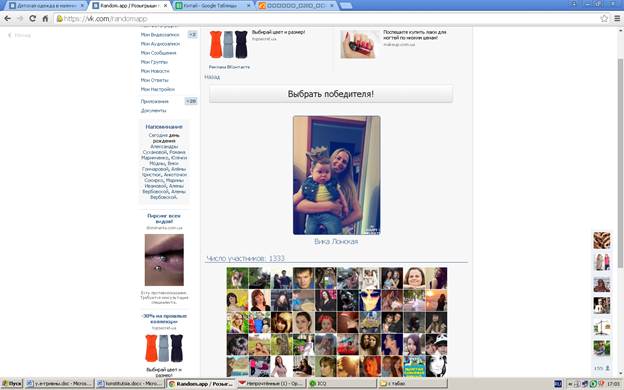This screenshot has height=390, width=624.
Task: Open the fourth browser tab with orange icon
Action: (x=296, y=6)
